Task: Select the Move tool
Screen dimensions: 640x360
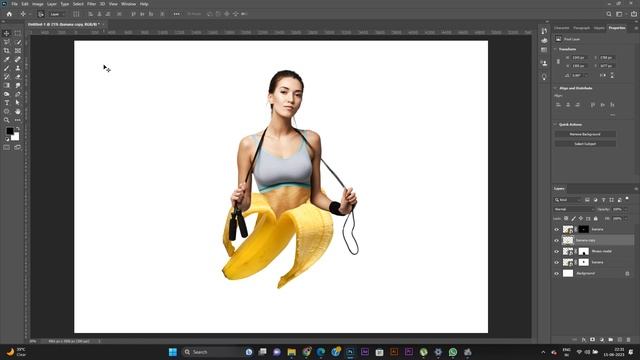Action: (7, 33)
